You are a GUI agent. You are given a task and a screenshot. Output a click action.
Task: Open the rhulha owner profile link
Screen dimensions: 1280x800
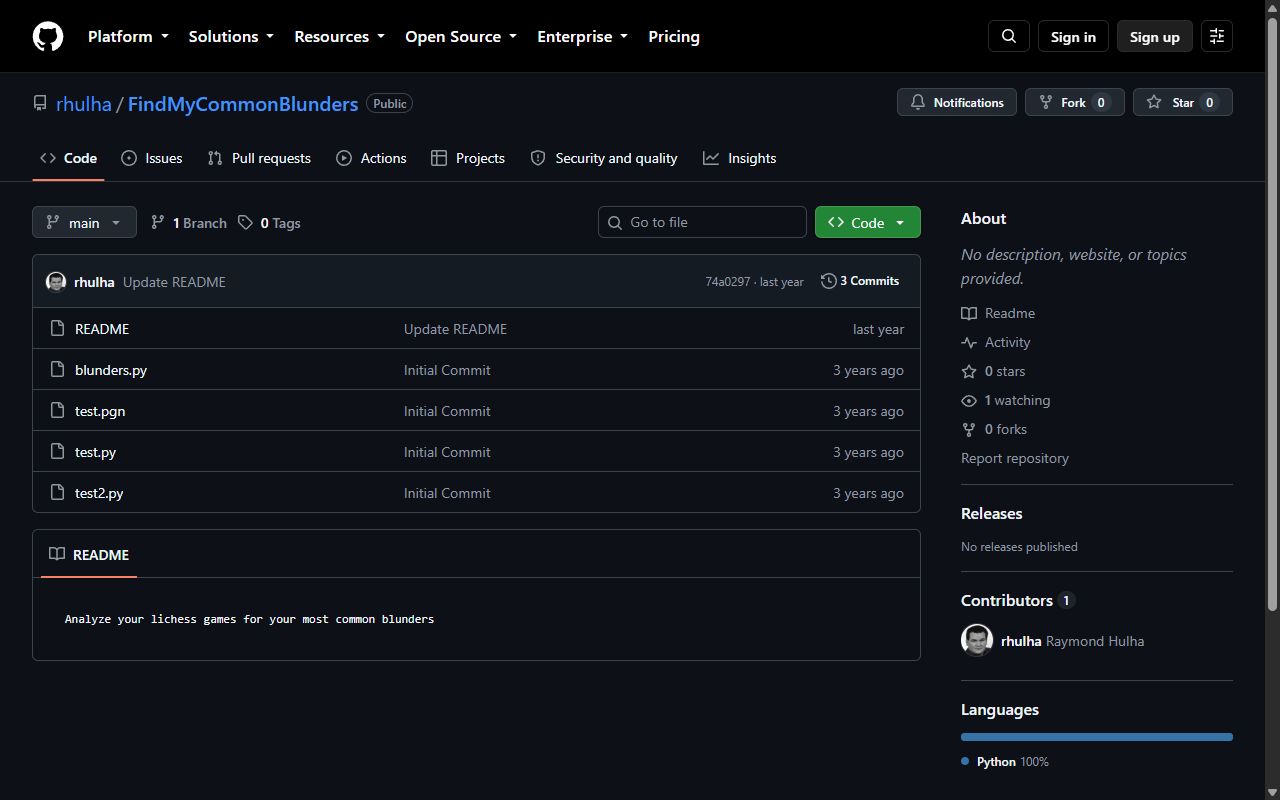point(84,104)
